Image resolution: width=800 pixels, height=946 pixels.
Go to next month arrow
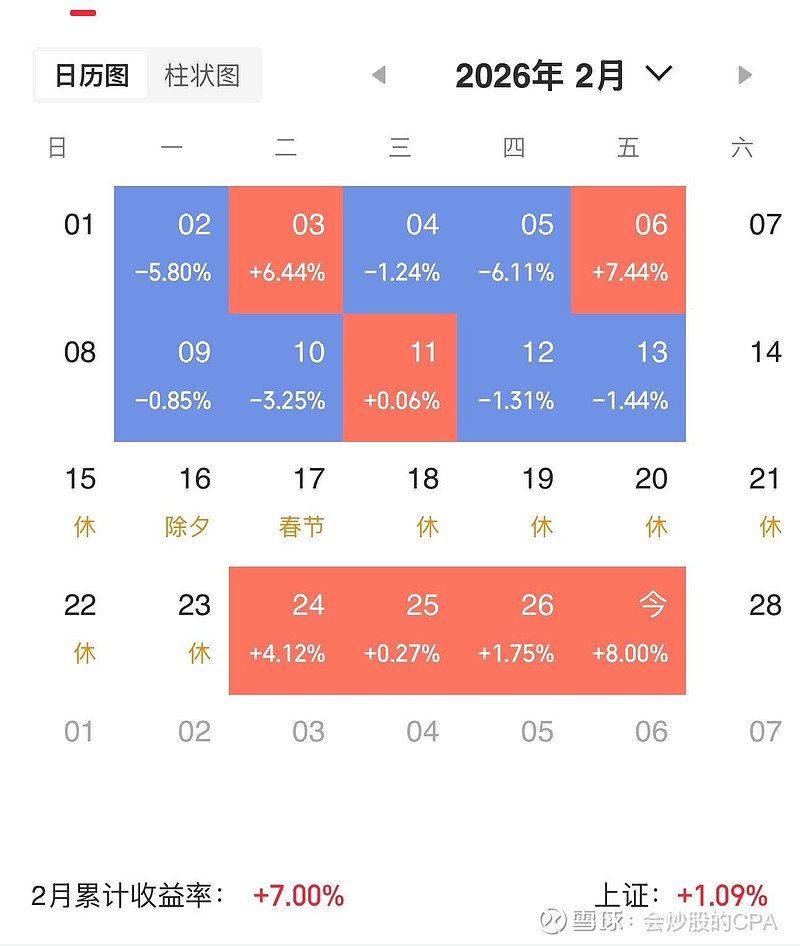[x=744, y=75]
